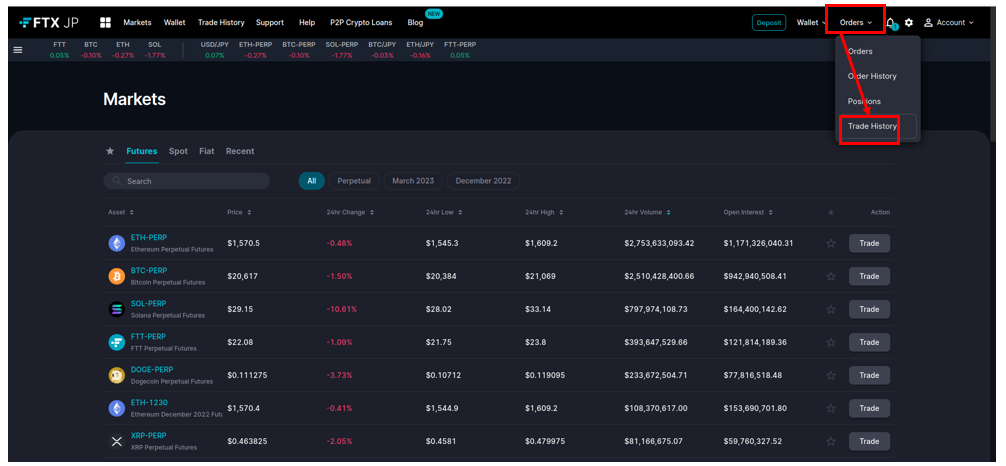Open BTC/JPY in the ticker bar
1006x466 pixels.
[x=382, y=50]
